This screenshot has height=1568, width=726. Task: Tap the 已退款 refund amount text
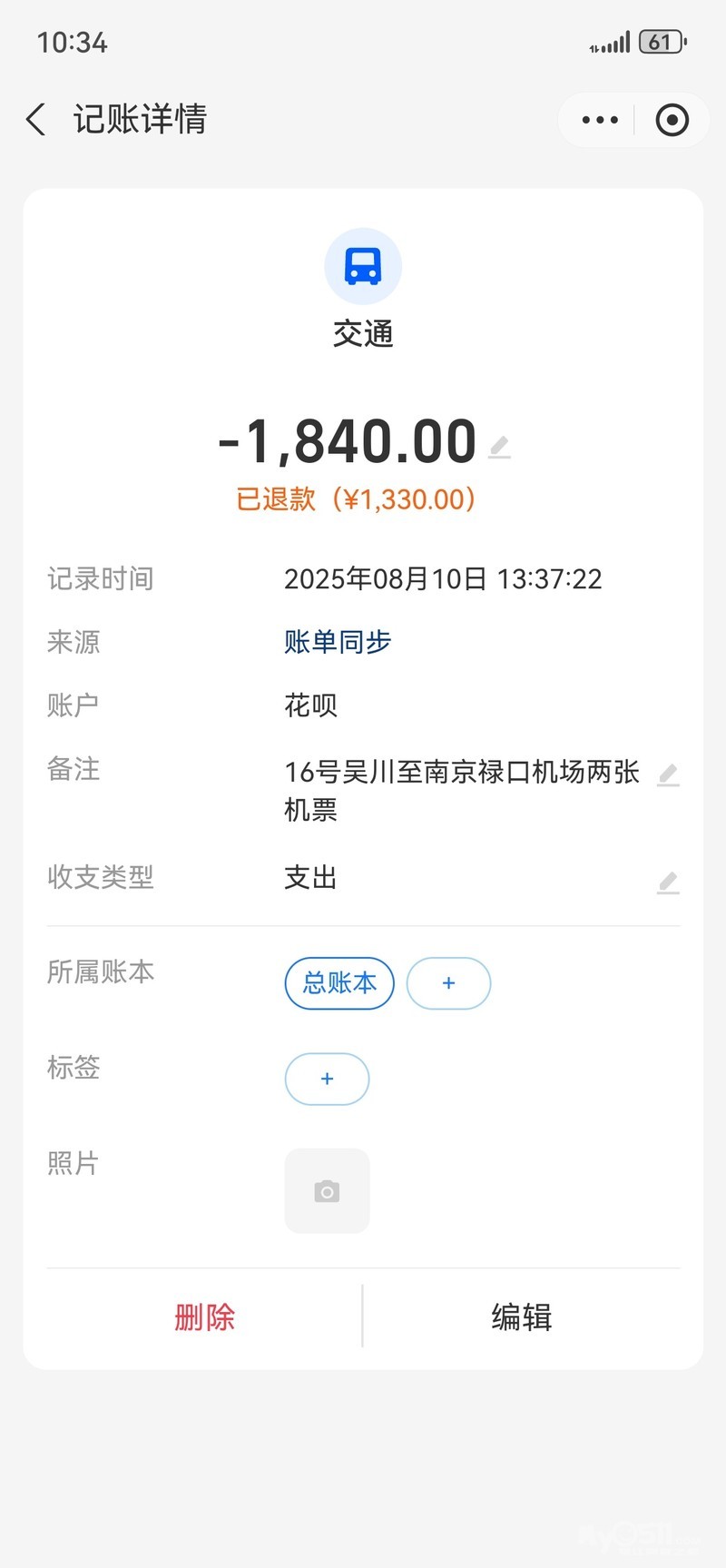coord(356,498)
